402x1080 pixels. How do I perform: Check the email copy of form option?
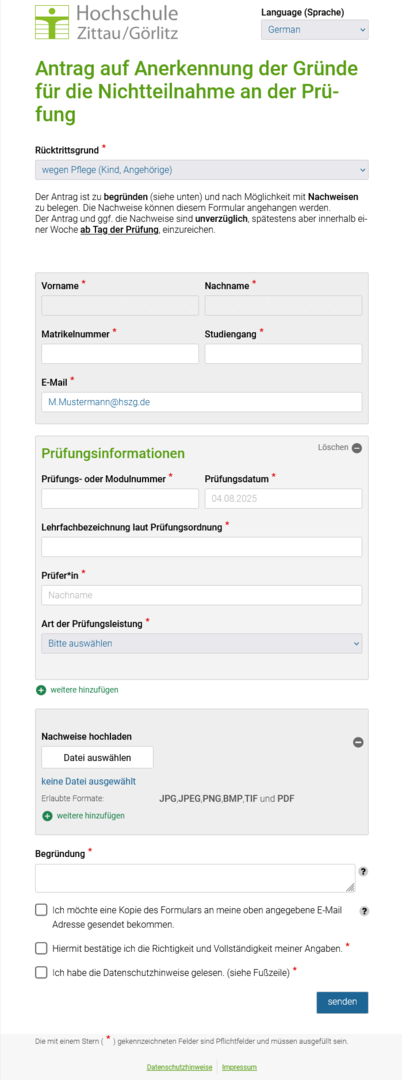point(41,911)
